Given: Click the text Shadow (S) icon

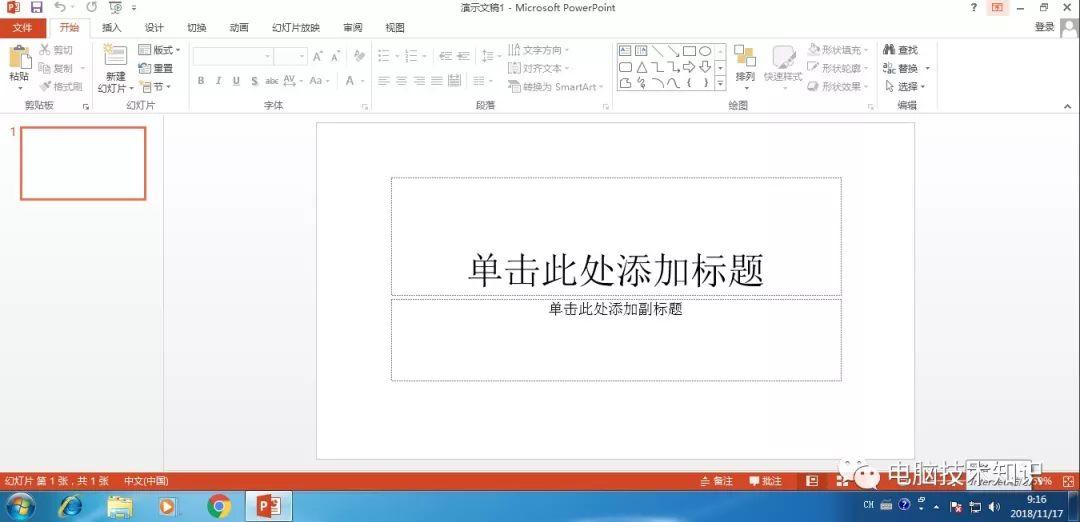Looking at the screenshot, I should [254, 81].
